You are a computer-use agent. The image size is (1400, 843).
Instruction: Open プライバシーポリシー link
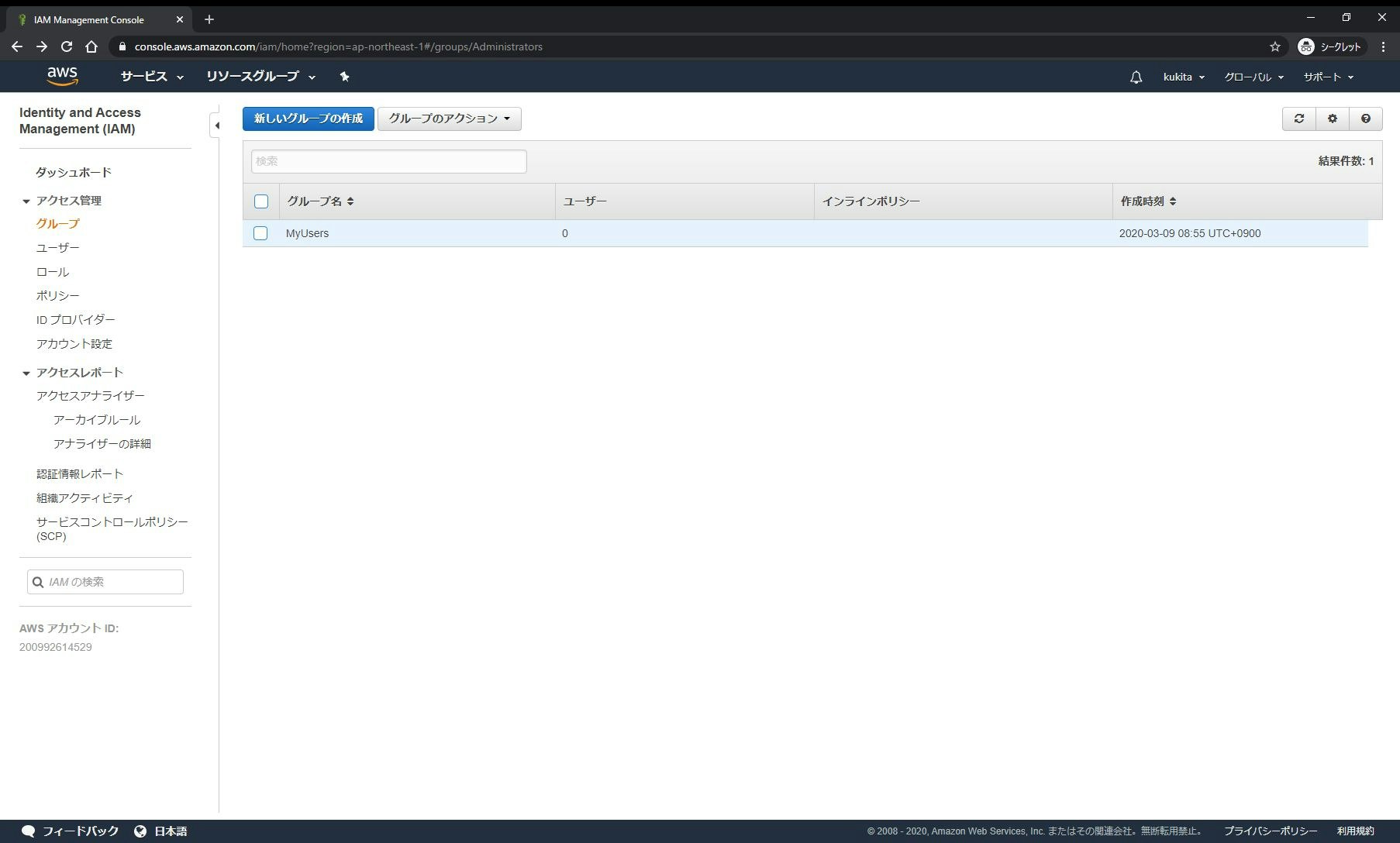click(x=1271, y=831)
